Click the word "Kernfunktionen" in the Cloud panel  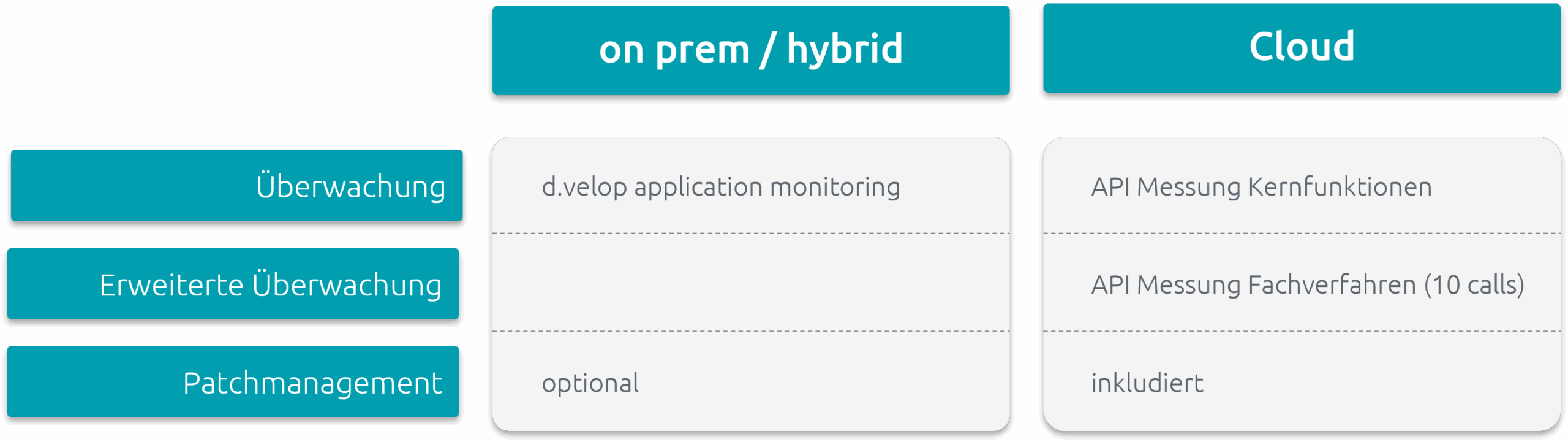[1340, 186]
